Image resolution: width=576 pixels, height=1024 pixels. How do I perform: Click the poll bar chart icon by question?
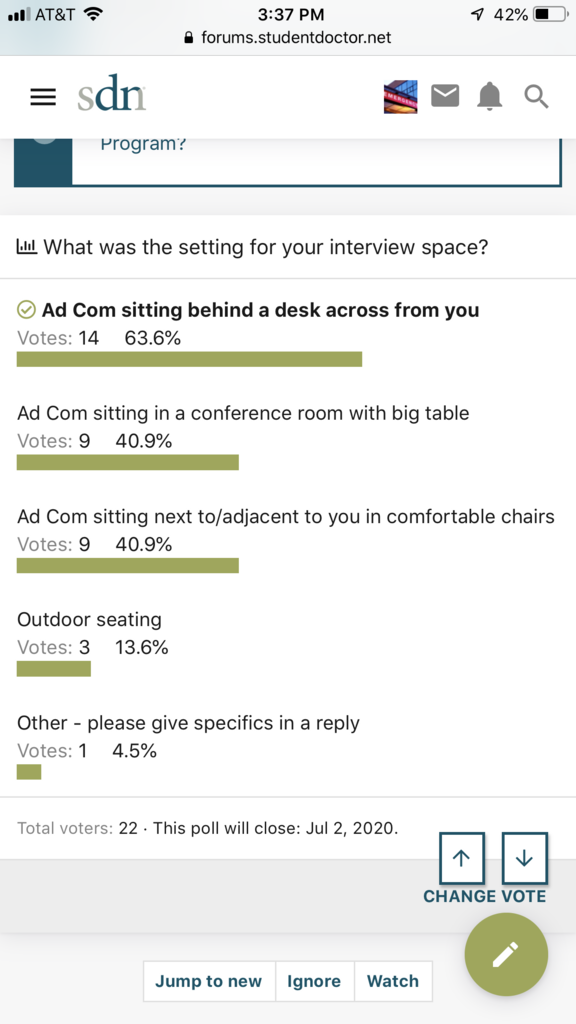click(x=27, y=247)
